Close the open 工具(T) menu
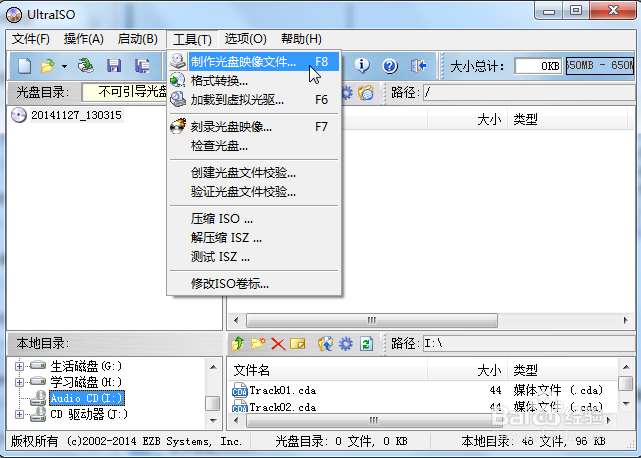This screenshot has width=641, height=458. [x=192, y=39]
